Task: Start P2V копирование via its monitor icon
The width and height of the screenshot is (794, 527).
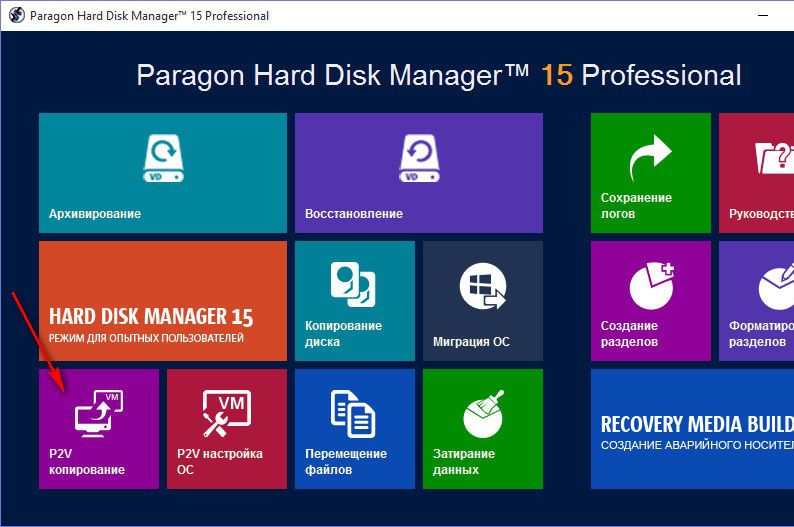Action: (98, 413)
